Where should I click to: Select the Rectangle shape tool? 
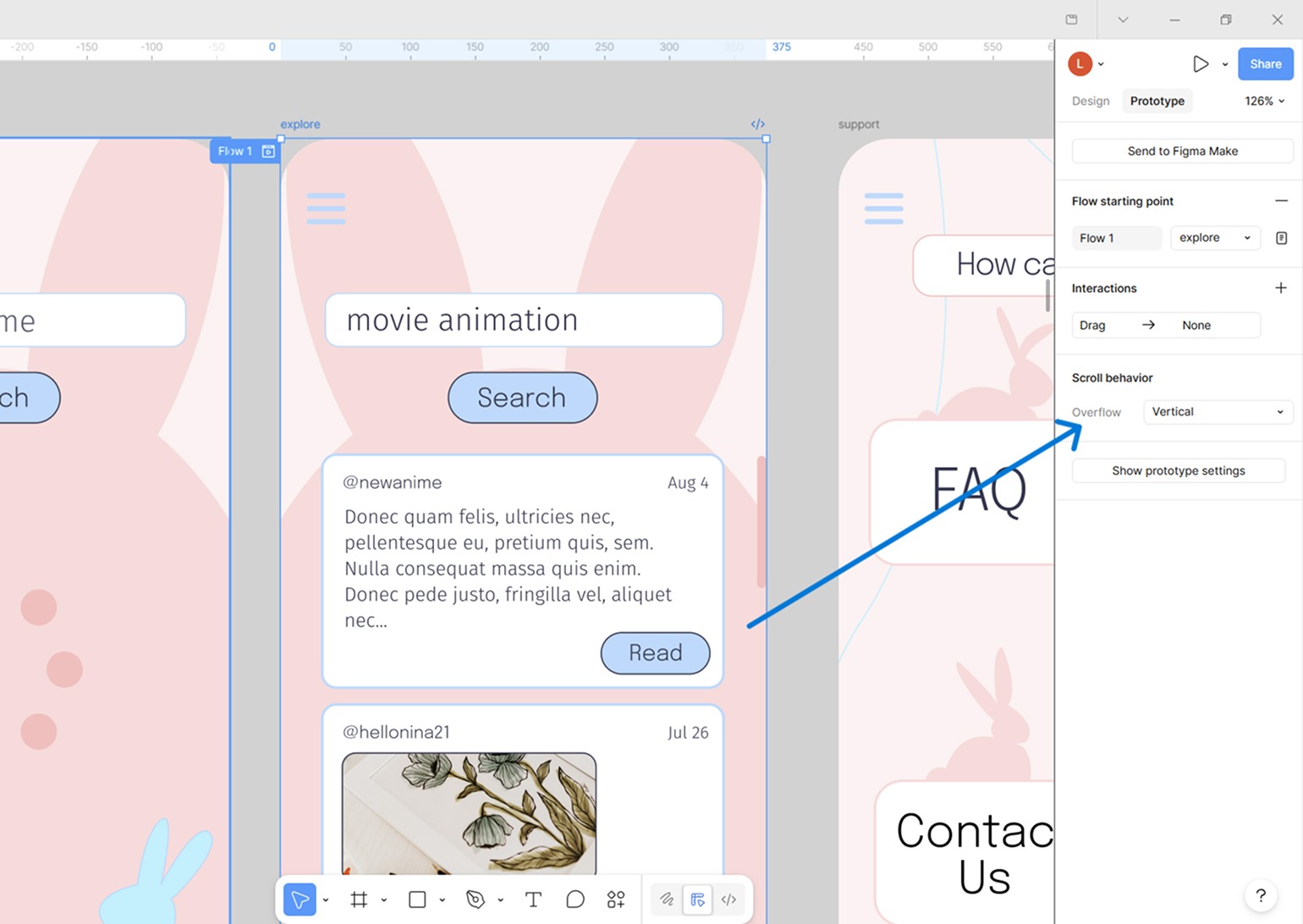point(417,899)
